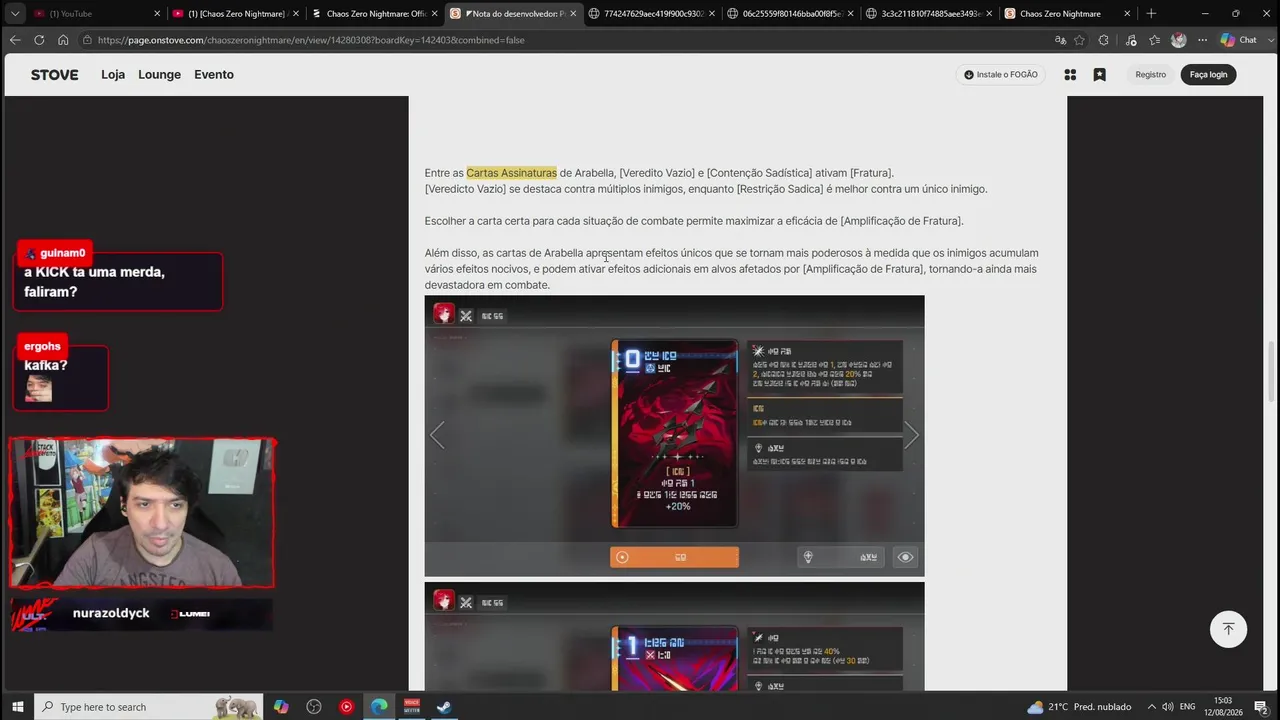
Task: Click the highlighted 'Cartas Assinaturas' text
Action: click(x=511, y=173)
